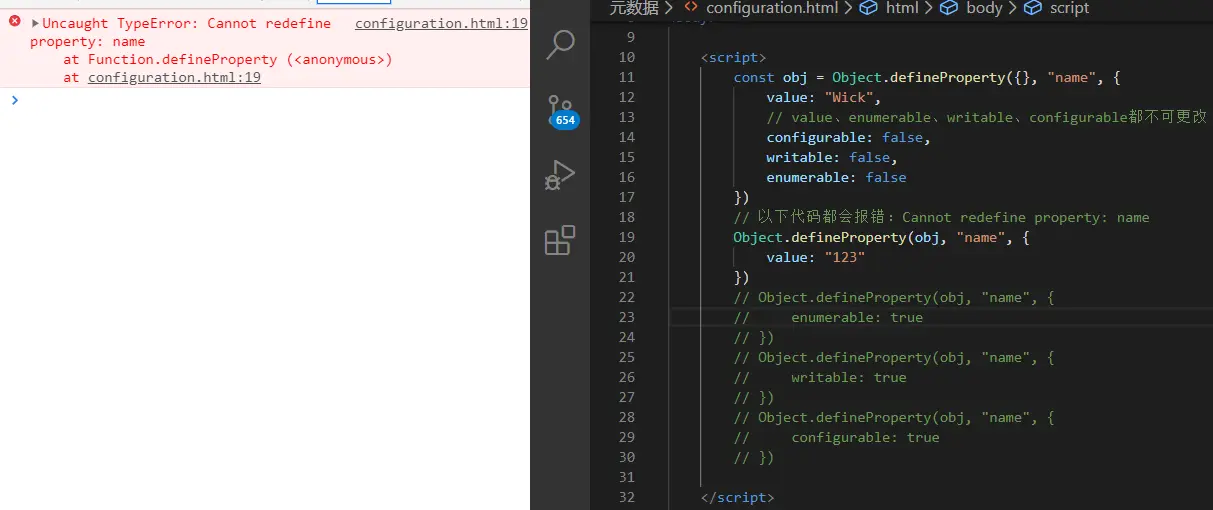Screen dimensions: 1213x510
Task: Select 元数据 folder in the breadcrumb
Action: click(635, 8)
